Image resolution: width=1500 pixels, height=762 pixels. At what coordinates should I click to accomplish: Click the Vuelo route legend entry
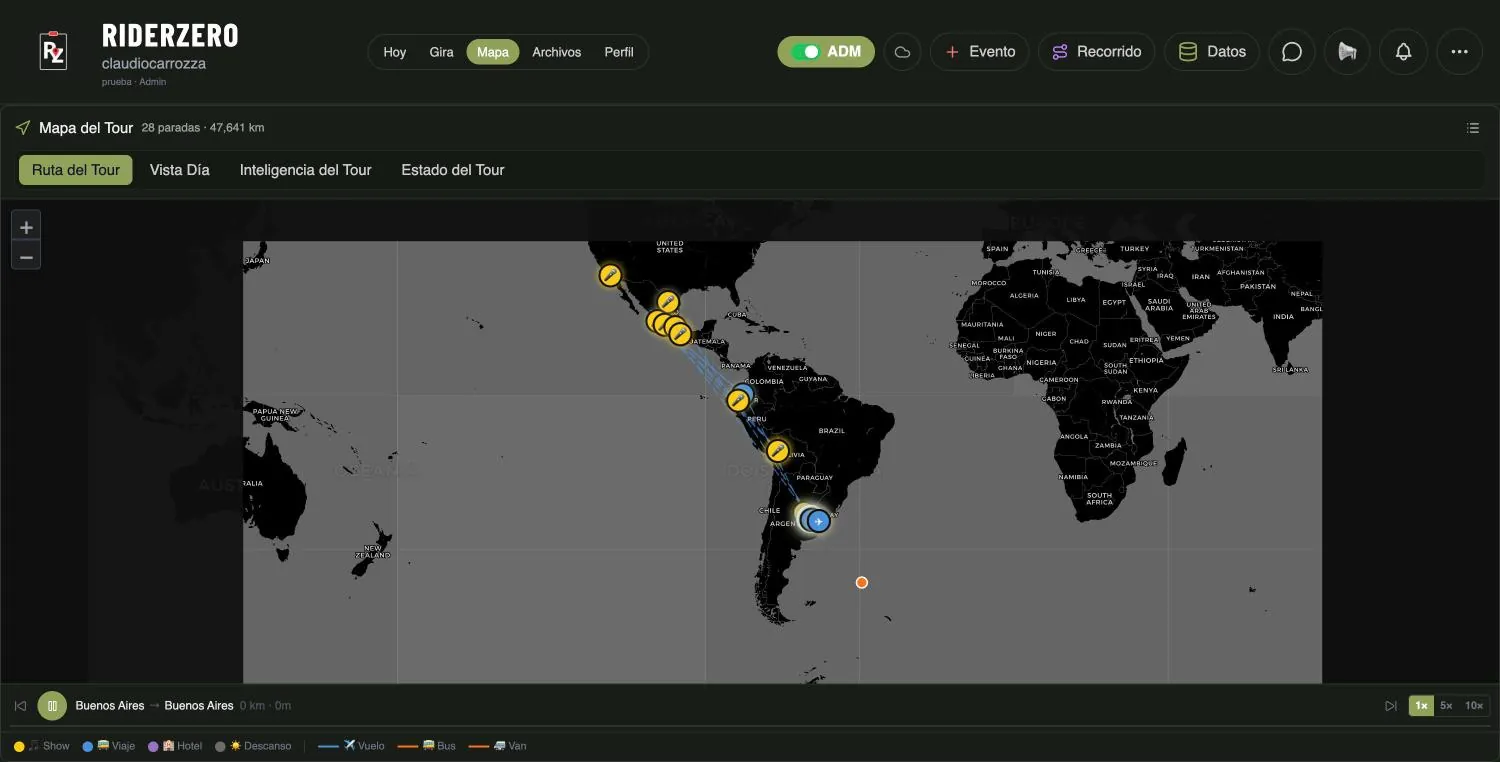(351, 746)
